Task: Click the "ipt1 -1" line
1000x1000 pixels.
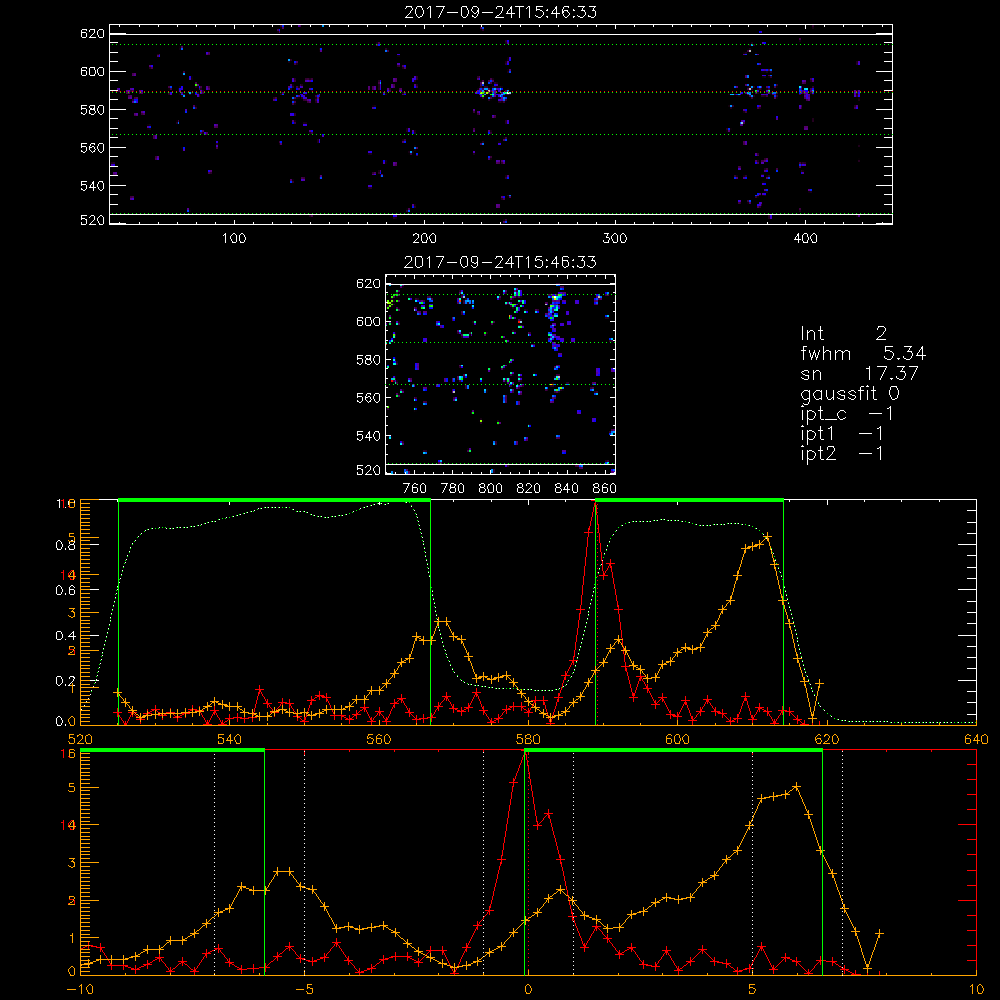Action: pos(842,434)
